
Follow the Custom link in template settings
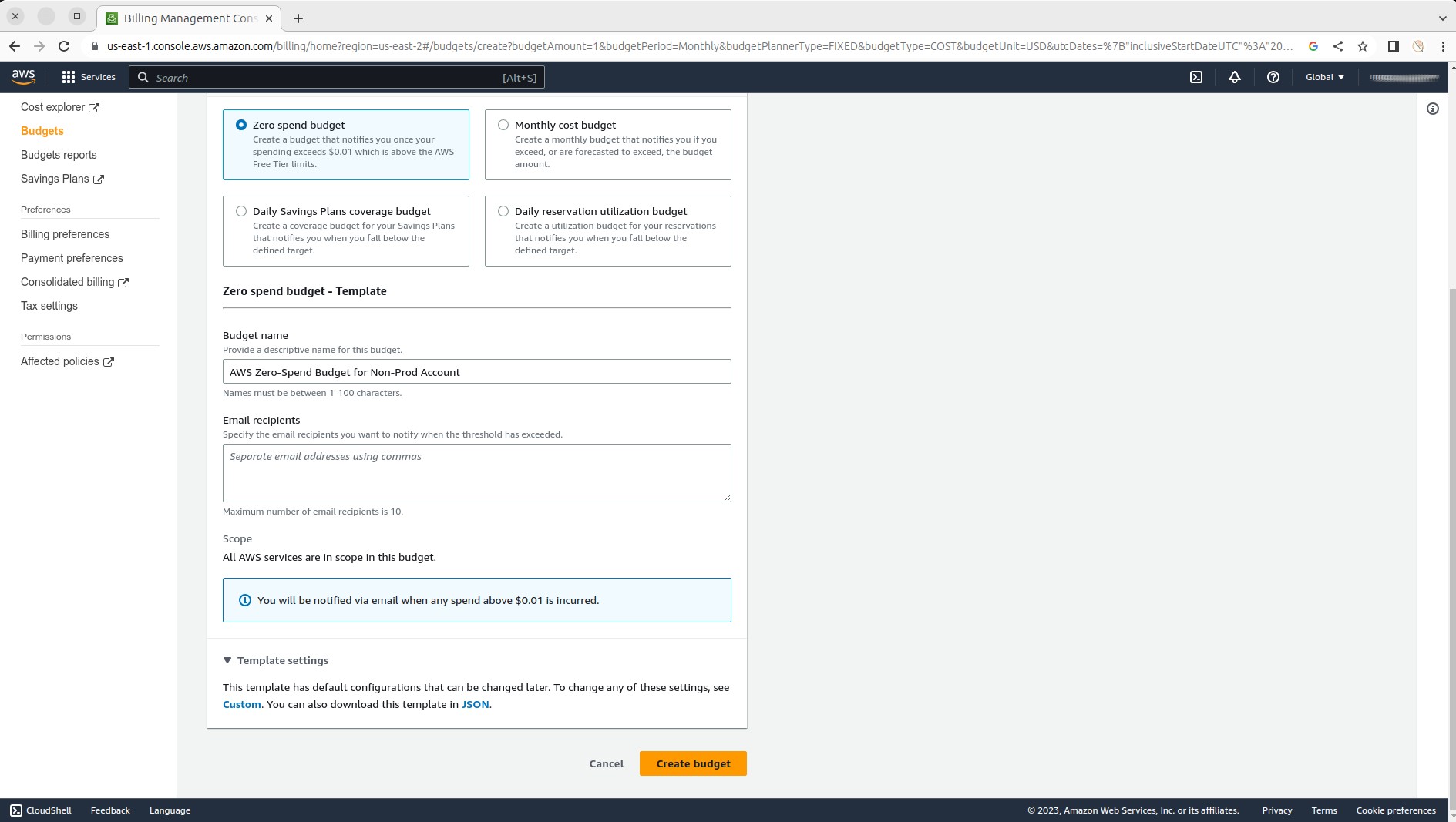coord(242,704)
